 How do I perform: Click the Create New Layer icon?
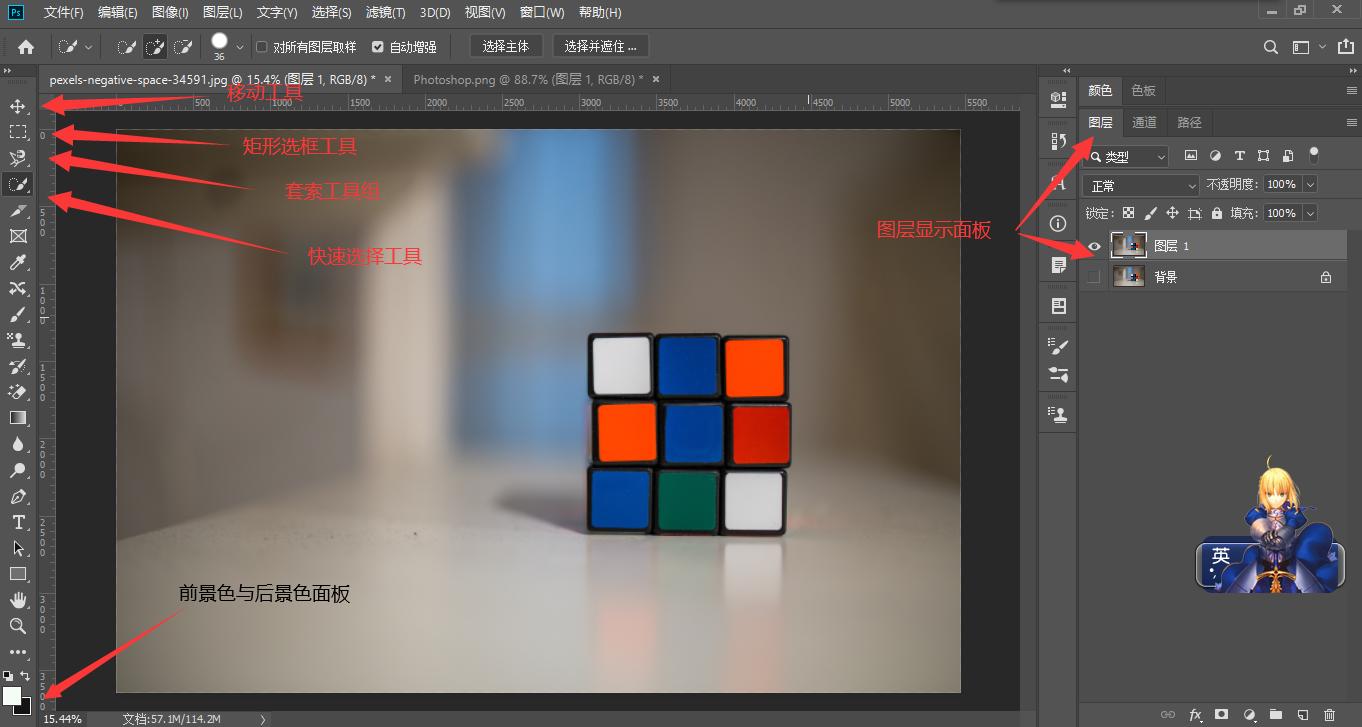click(x=1303, y=714)
